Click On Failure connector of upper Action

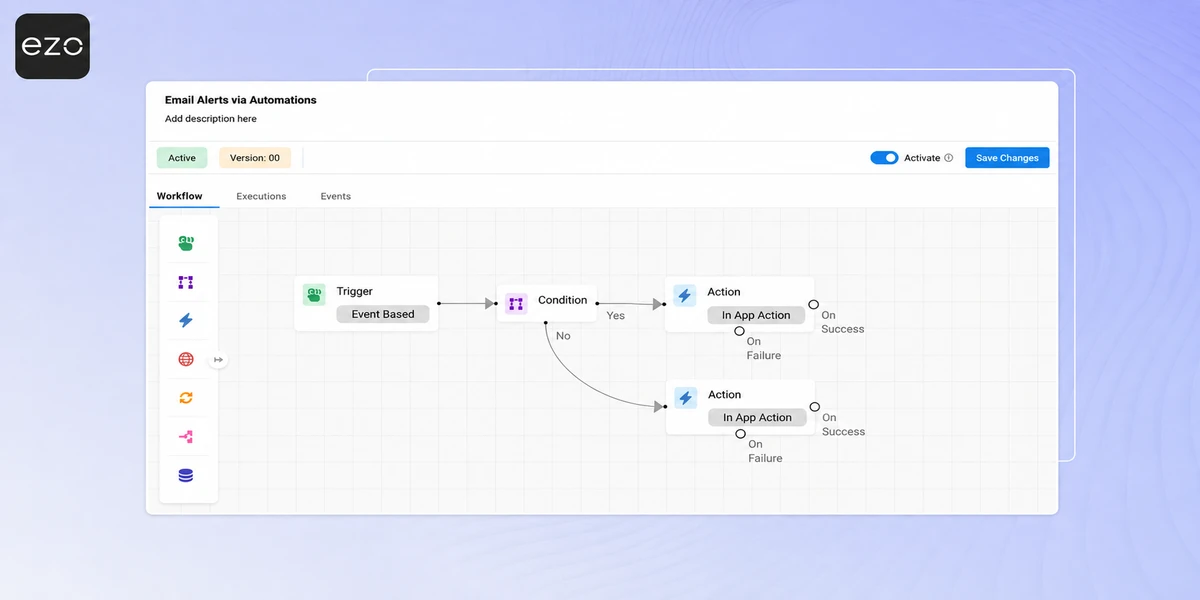[739, 331]
